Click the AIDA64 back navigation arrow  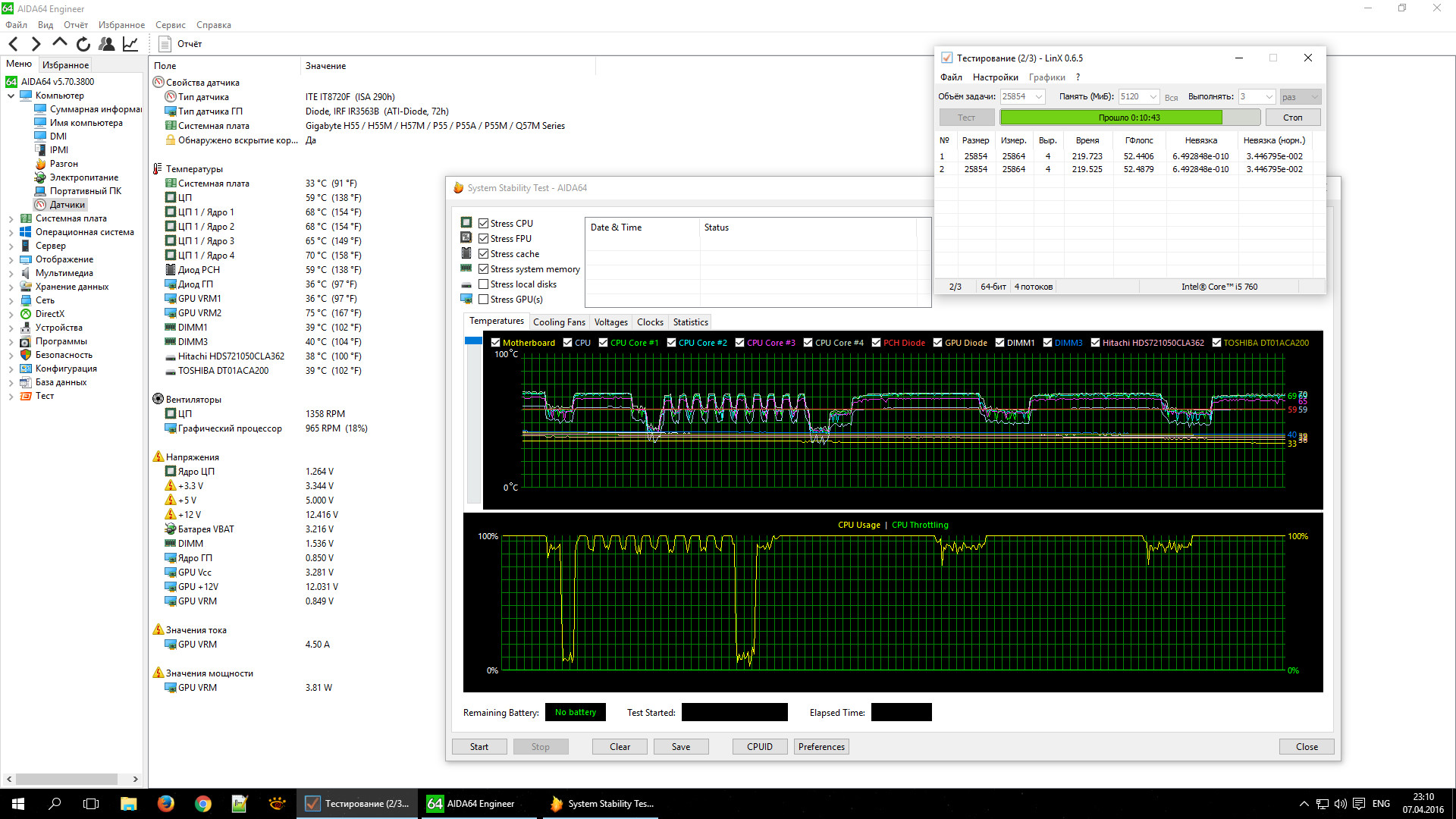click(13, 44)
